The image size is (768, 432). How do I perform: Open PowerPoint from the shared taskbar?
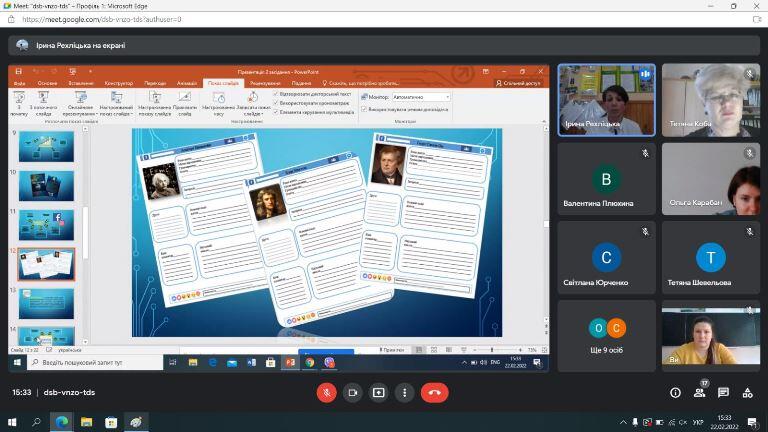290,362
